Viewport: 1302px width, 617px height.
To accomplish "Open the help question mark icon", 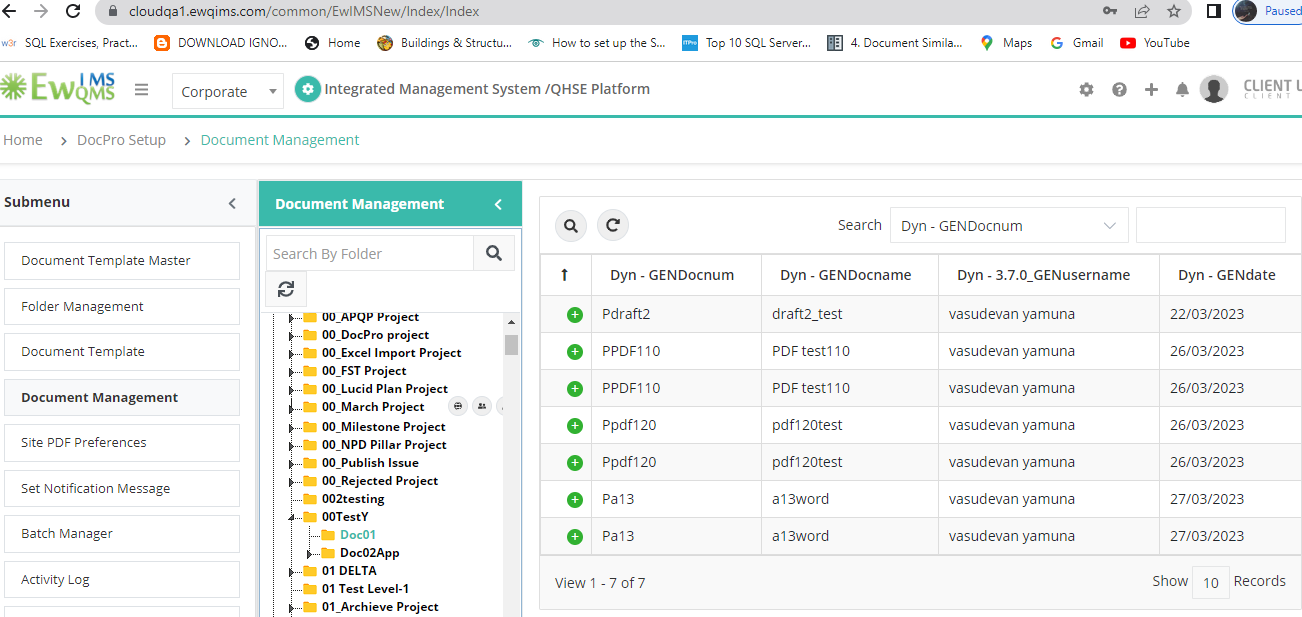I will pyautogui.click(x=1119, y=89).
